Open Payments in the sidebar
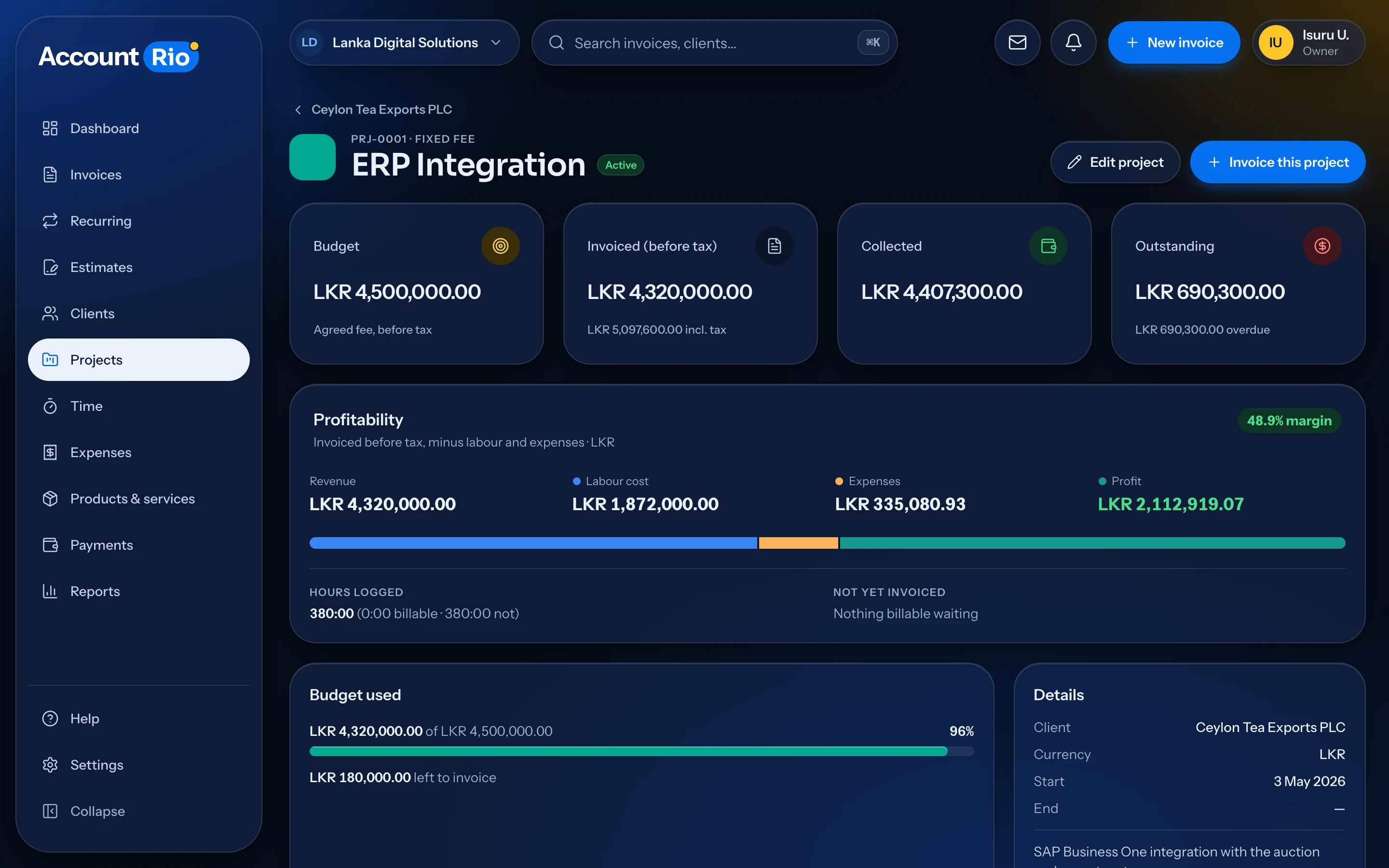The width and height of the screenshot is (1389, 868). pyautogui.click(x=139, y=545)
